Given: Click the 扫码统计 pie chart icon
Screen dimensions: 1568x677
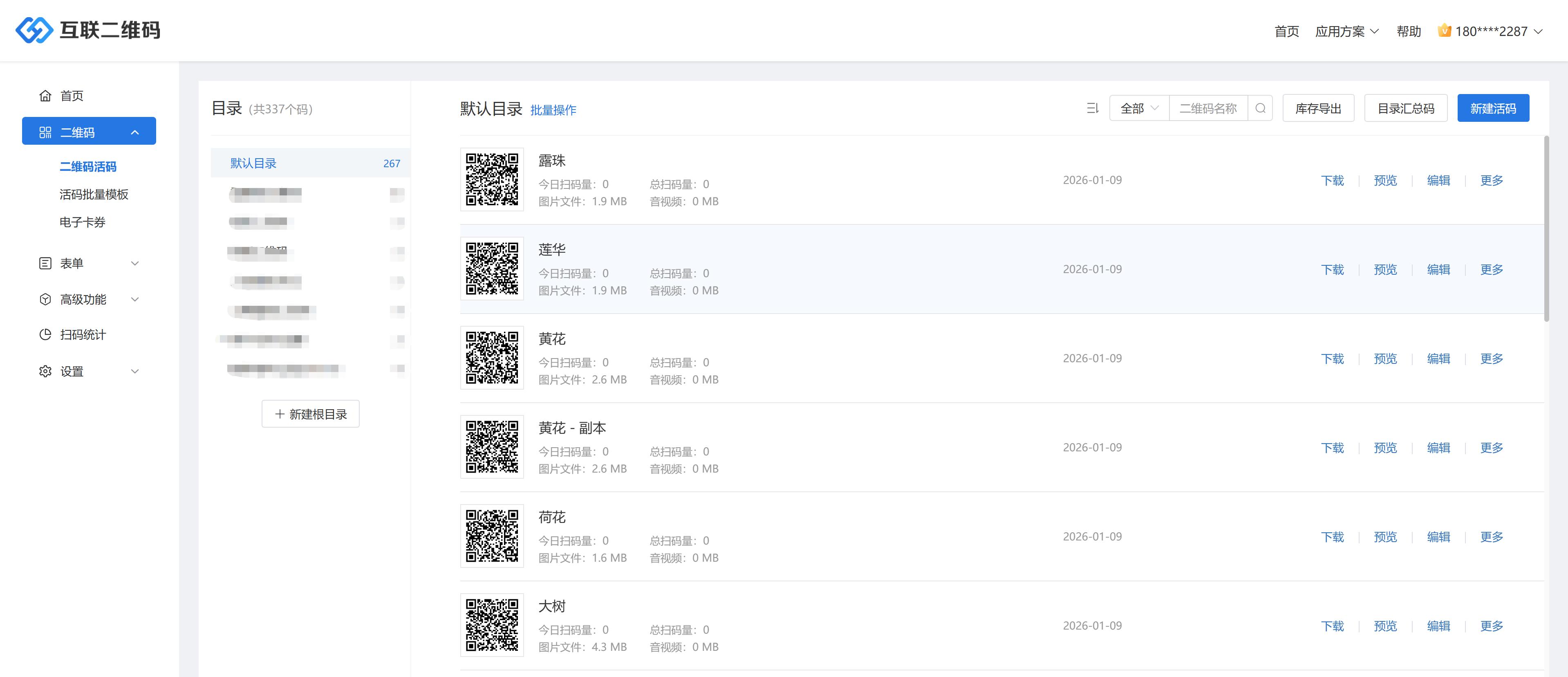Looking at the screenshot, I should [x=45, y=334].
